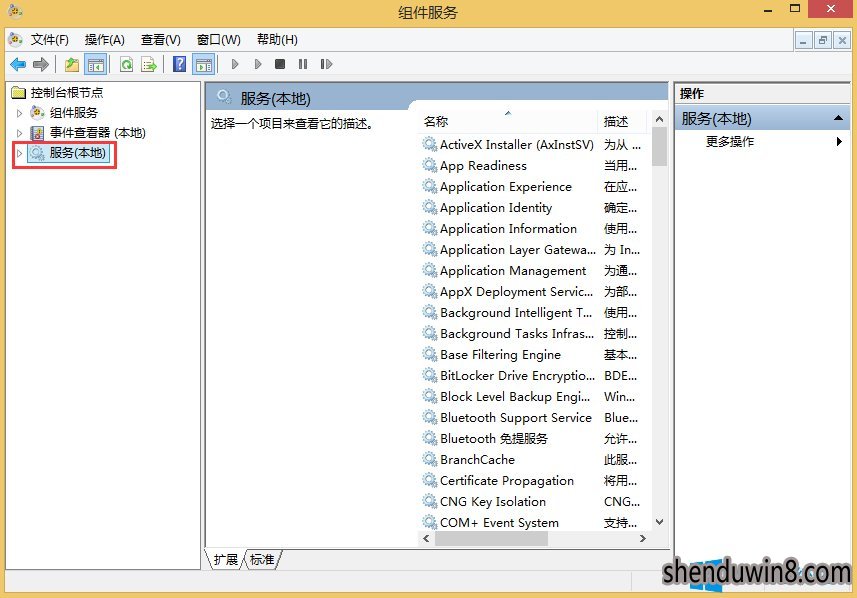Image resolution: width=857 pixels, height=598 pixels.
Task: Click the horizontal scrollbar right arrow
Action: (643, 538)
